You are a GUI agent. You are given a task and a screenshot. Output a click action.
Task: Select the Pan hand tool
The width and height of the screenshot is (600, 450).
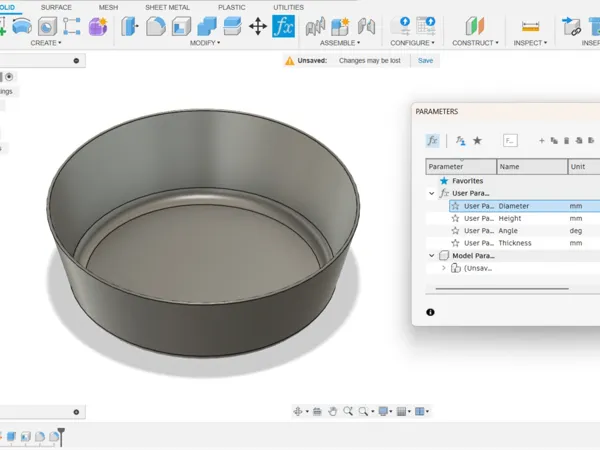[x=333, y=411]
